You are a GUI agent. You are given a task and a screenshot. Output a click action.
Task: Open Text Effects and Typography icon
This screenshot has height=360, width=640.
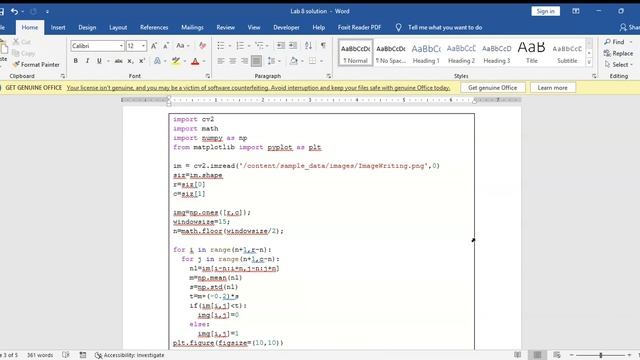[157, 61]
